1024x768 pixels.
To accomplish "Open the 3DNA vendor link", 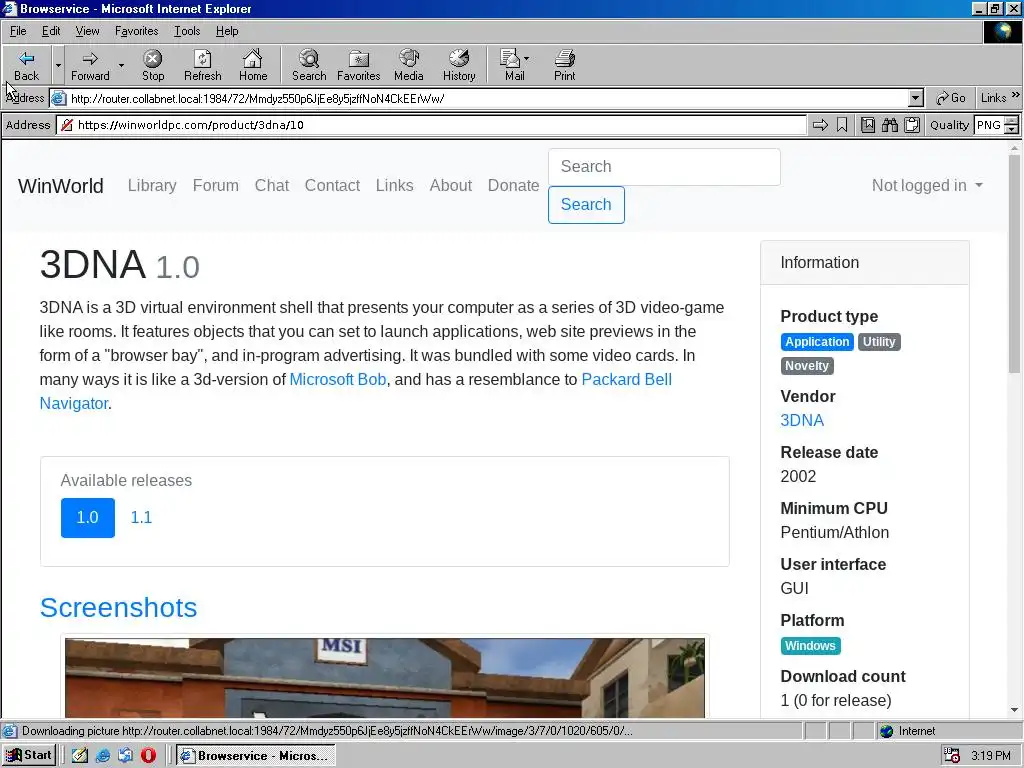I will (802, 421).
